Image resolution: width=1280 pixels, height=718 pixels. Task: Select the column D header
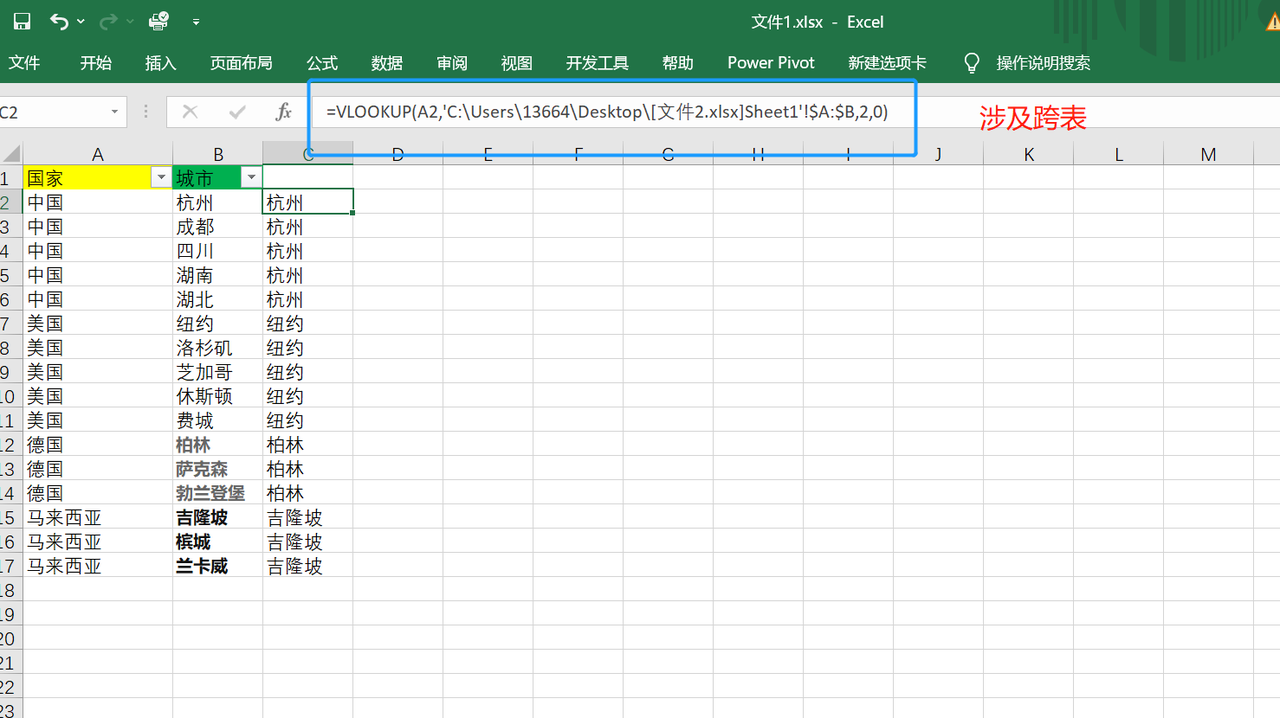[397, 154]
